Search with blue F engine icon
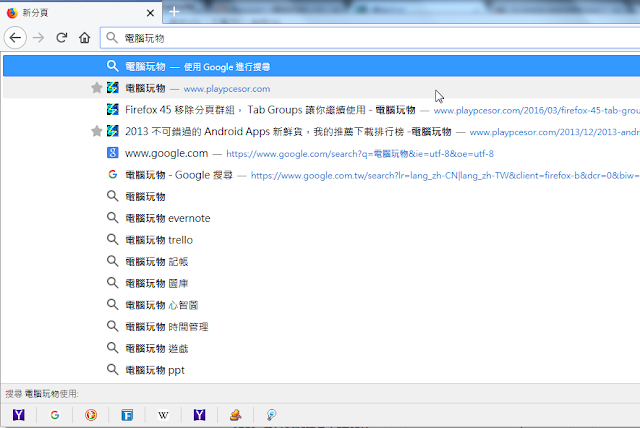 pyautogui.click(x=127, y=415)
